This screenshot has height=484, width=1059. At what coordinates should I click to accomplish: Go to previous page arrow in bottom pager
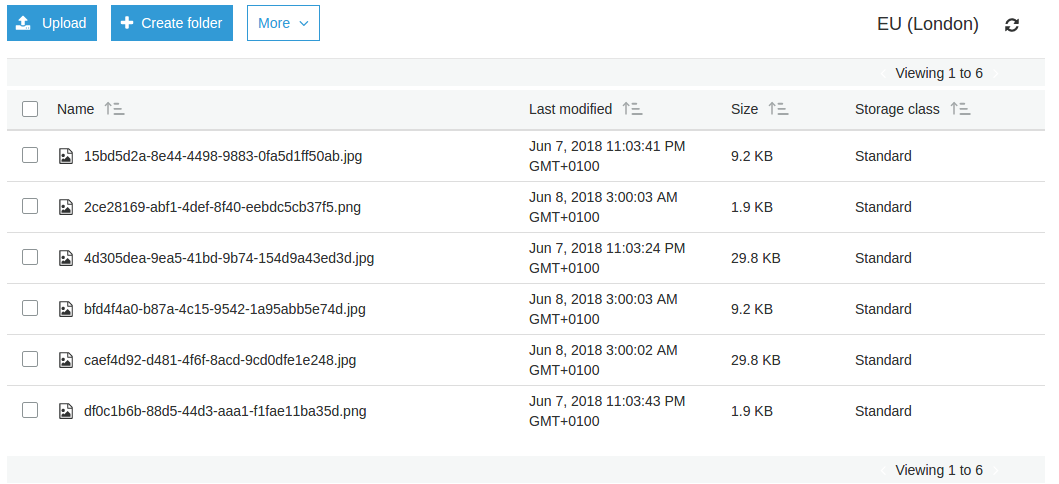pos(883,470)
